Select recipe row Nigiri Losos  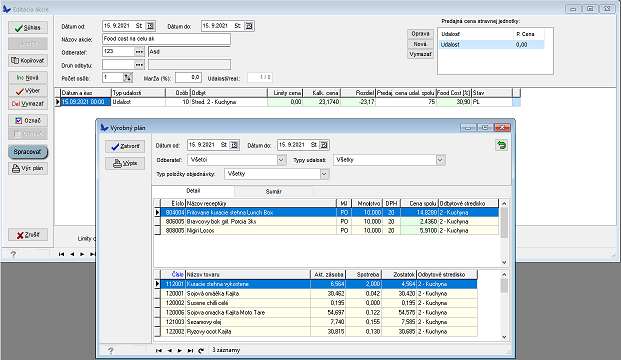326,230
